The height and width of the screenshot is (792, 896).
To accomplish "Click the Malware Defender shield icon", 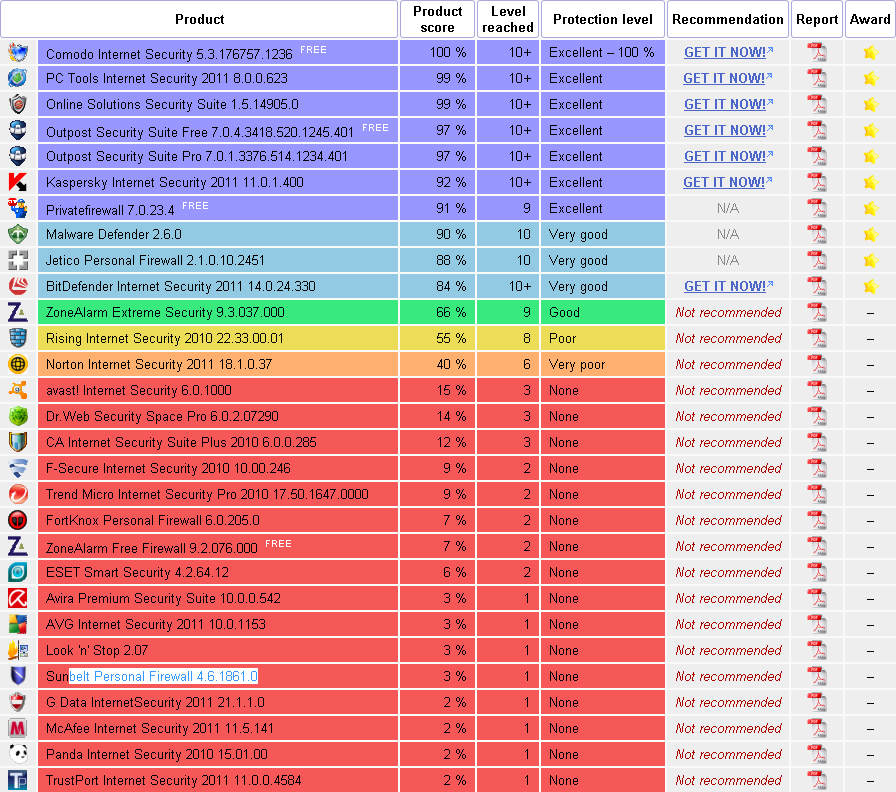I will tap(18, 234).
